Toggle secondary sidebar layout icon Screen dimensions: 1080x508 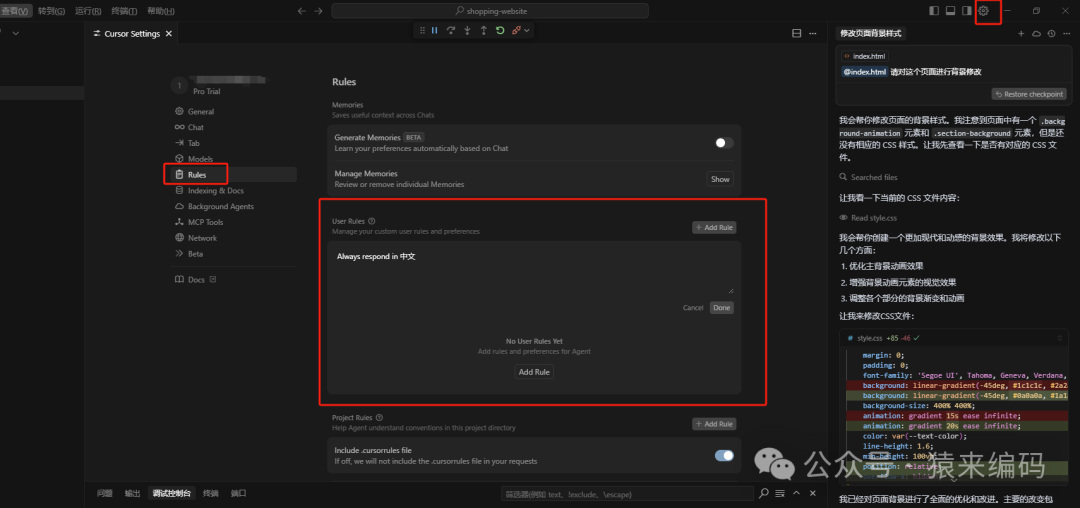point(967,11)
